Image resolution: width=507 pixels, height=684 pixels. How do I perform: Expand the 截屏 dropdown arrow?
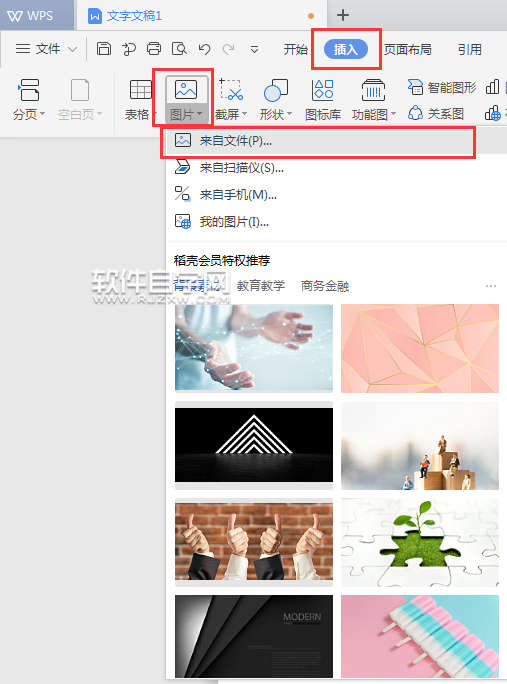[245, 114]
